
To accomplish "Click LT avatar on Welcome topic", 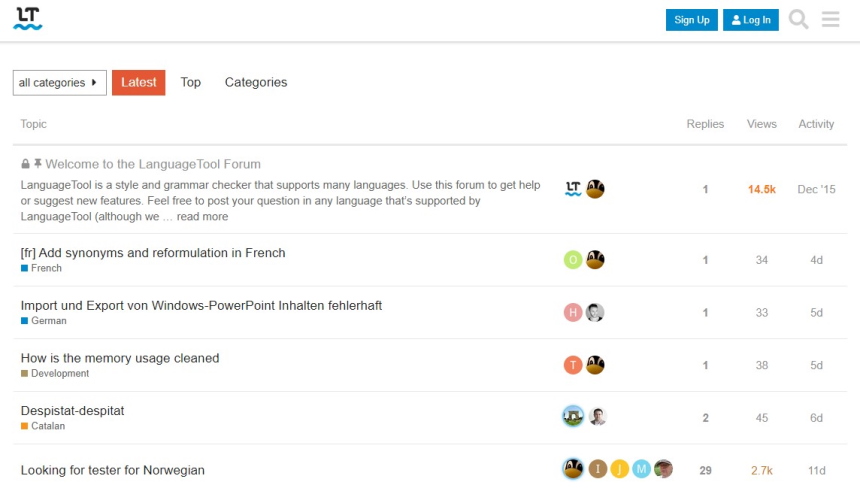I will click(573, 189).
